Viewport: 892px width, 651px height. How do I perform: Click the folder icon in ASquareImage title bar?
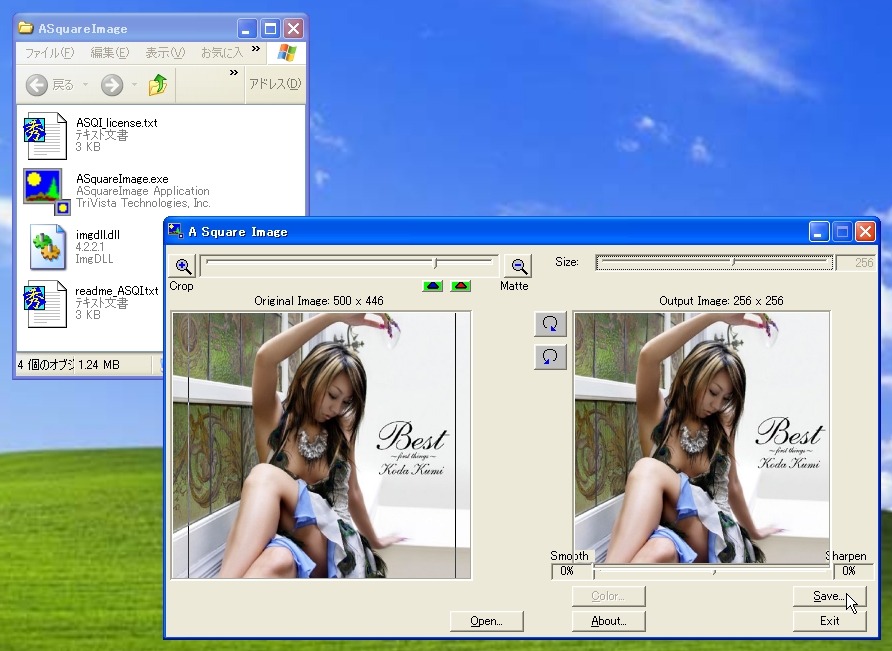(x=26, y=28)
